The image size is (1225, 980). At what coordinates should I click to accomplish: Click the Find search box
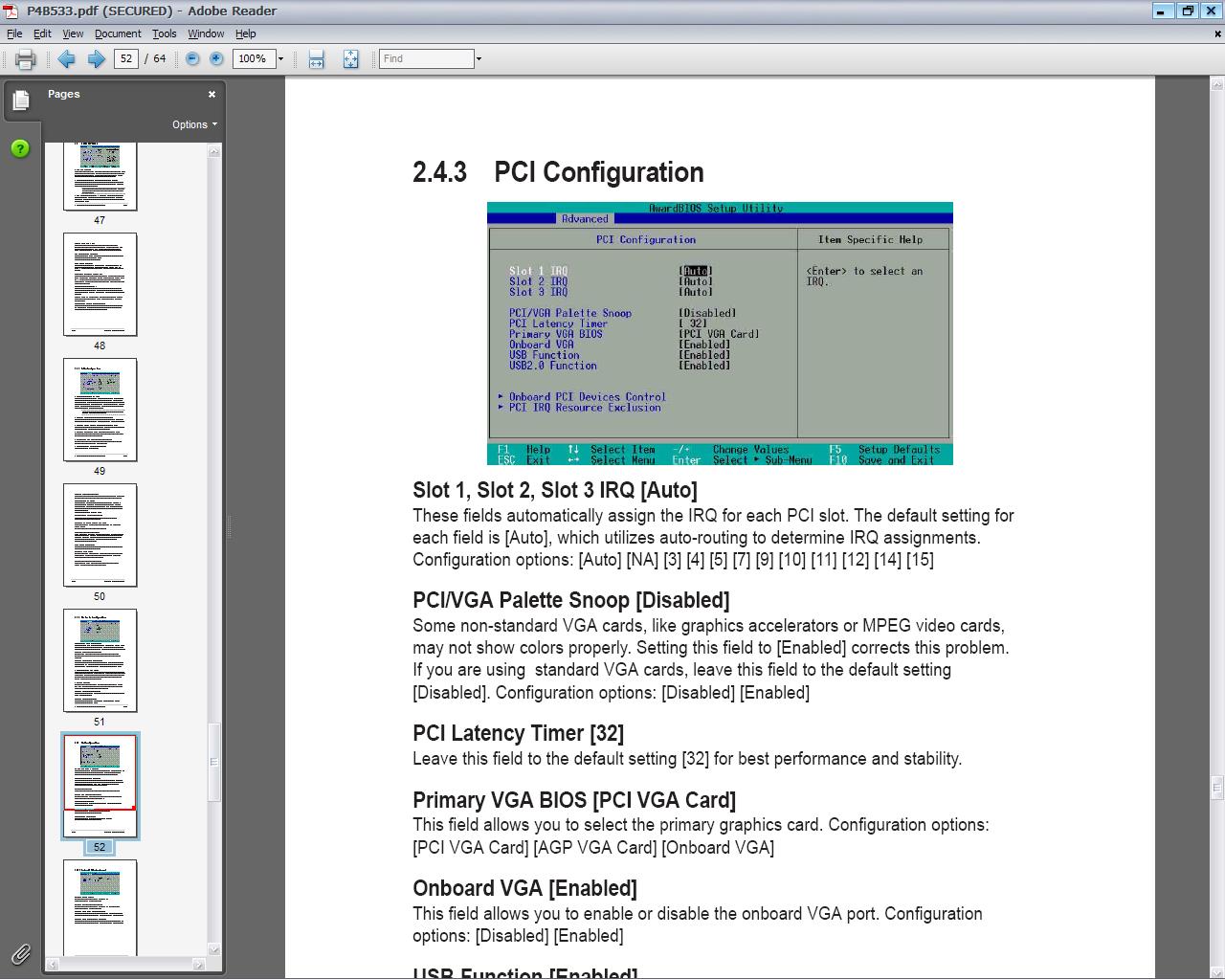(426, 59)
